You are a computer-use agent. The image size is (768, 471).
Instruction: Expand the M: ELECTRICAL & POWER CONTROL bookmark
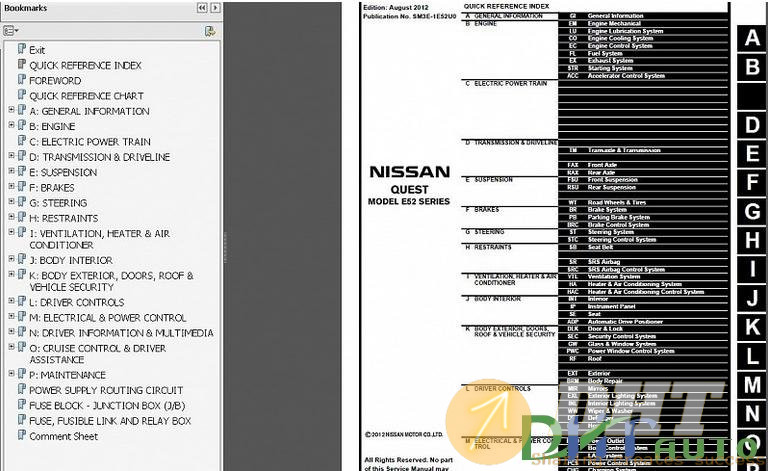11,316
